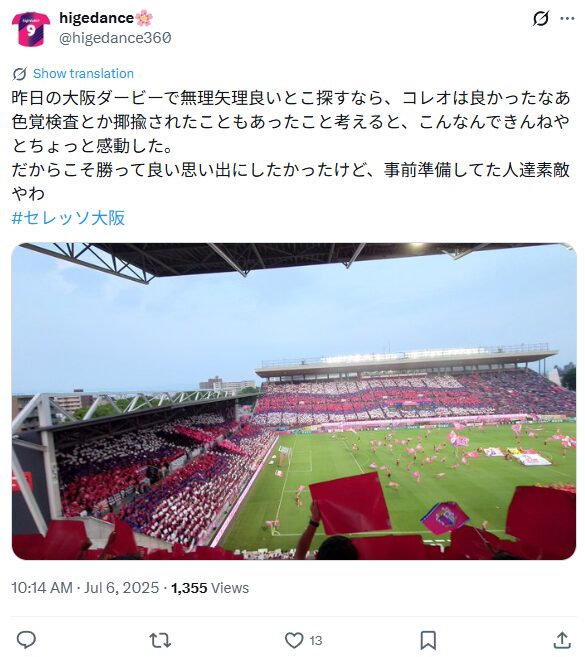This screenshot has width=585, height=657.
Task: Click translation icon beside Show translation
Action: (x=20, y=74)
